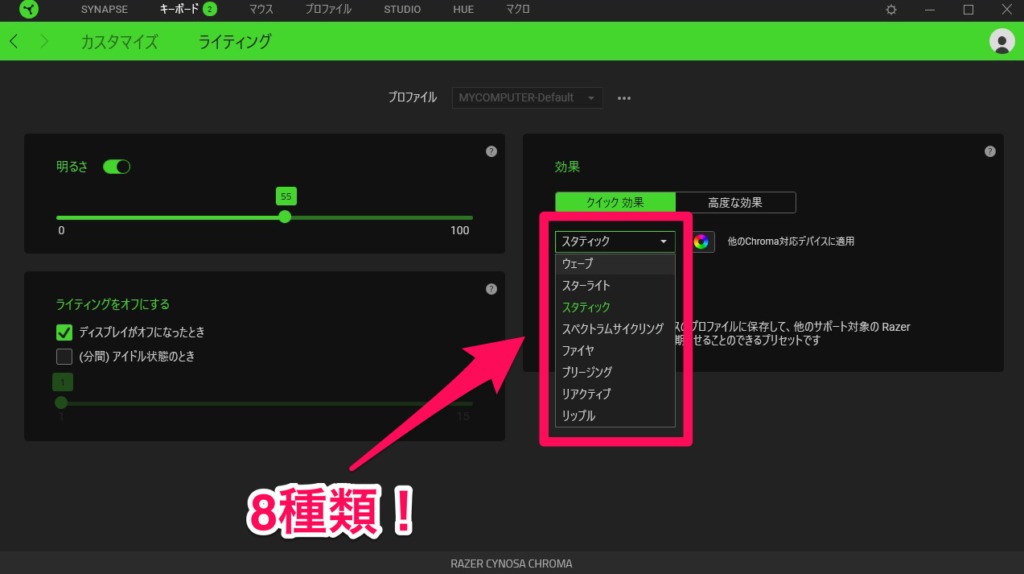Maximize the Synapse window

[968, 10]
